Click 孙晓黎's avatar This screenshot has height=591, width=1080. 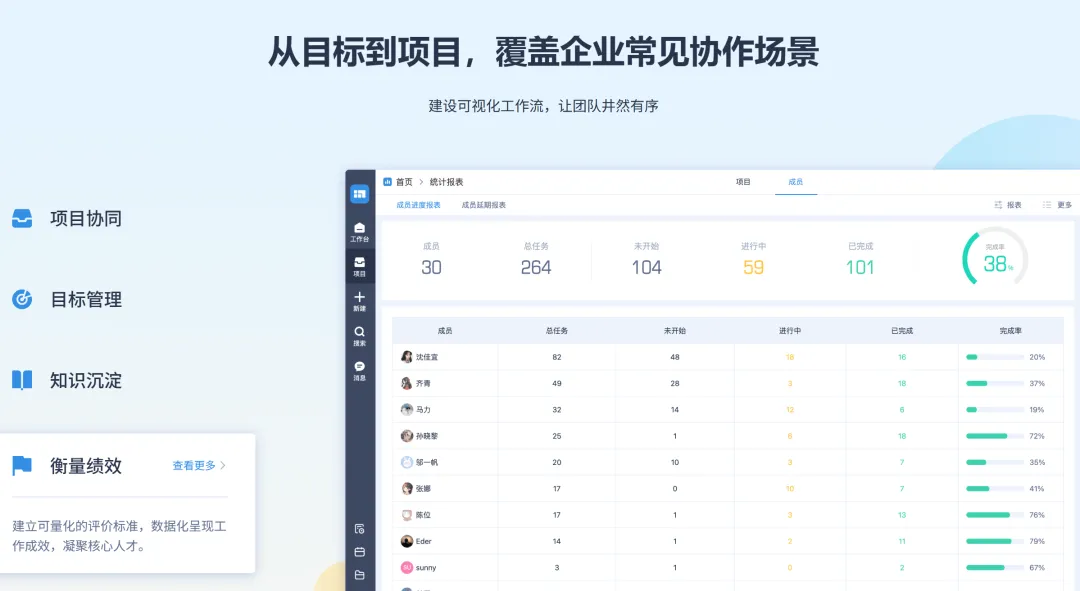click(407, 436)
